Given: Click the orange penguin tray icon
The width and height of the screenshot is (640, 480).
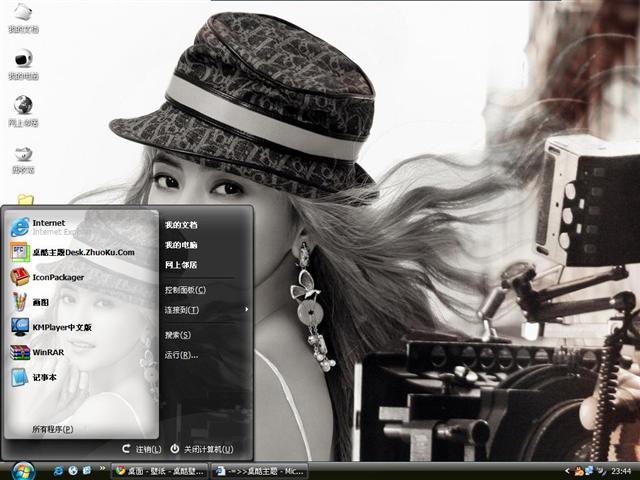Looking at the screenshot, I should pyautogui.click(x=579, y=471).
